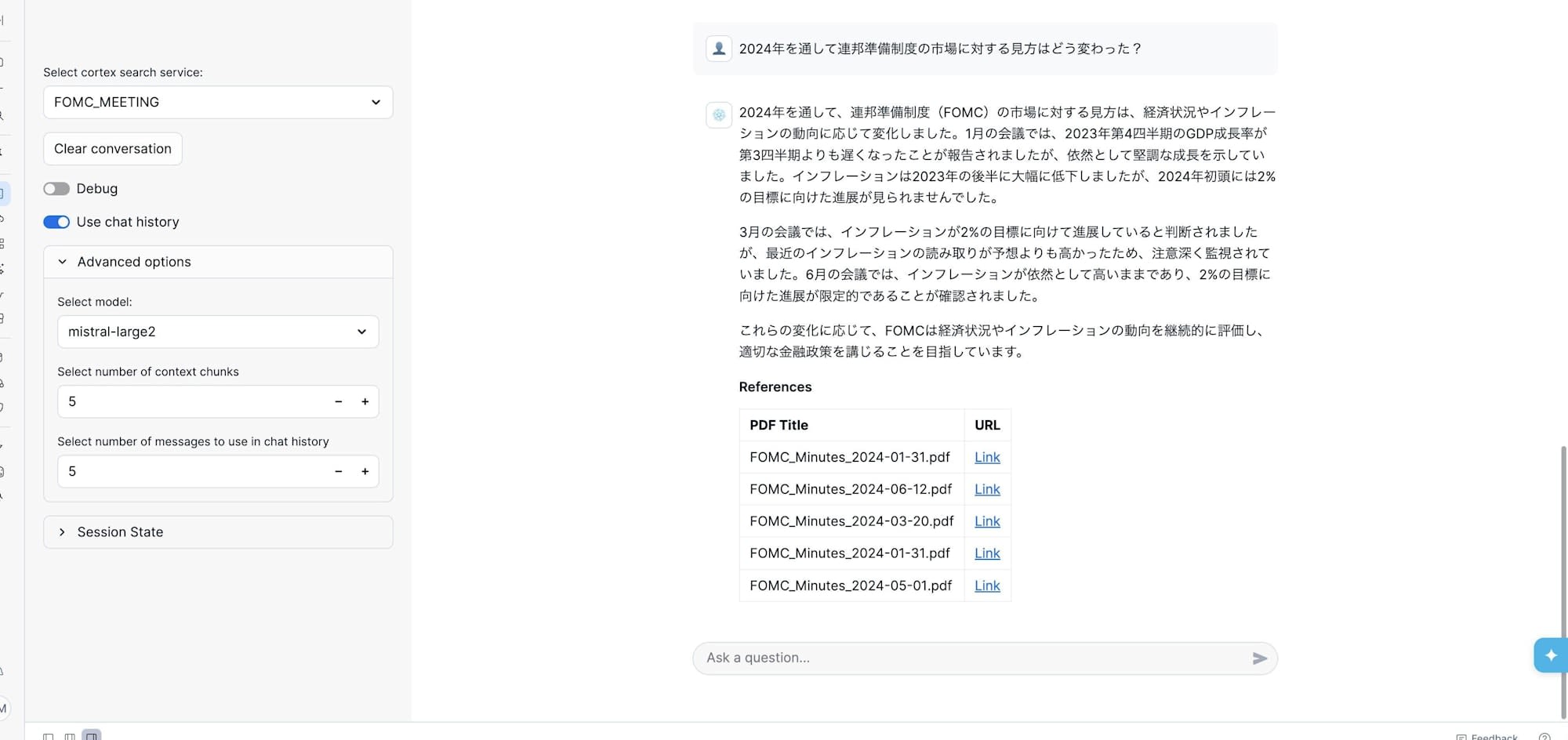Viewport: 1568px width, 740px height.
Task: Select the highlighted right-panel layout icon
Action: tap(92, 736)
